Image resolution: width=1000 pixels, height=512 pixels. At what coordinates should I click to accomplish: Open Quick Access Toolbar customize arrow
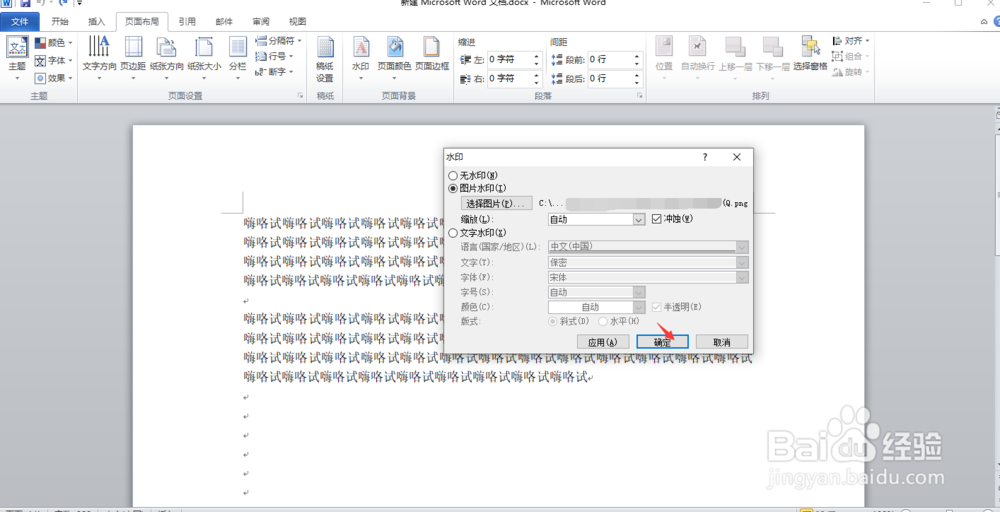point(80,3)
